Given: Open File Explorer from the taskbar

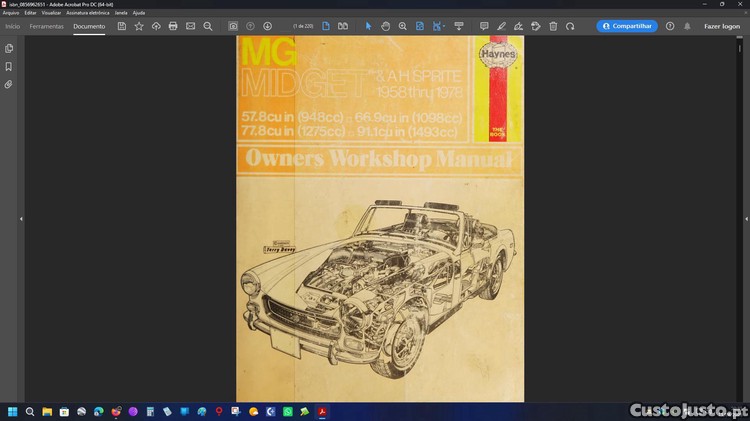Looking at the screenshot, I should pos(47,411).
